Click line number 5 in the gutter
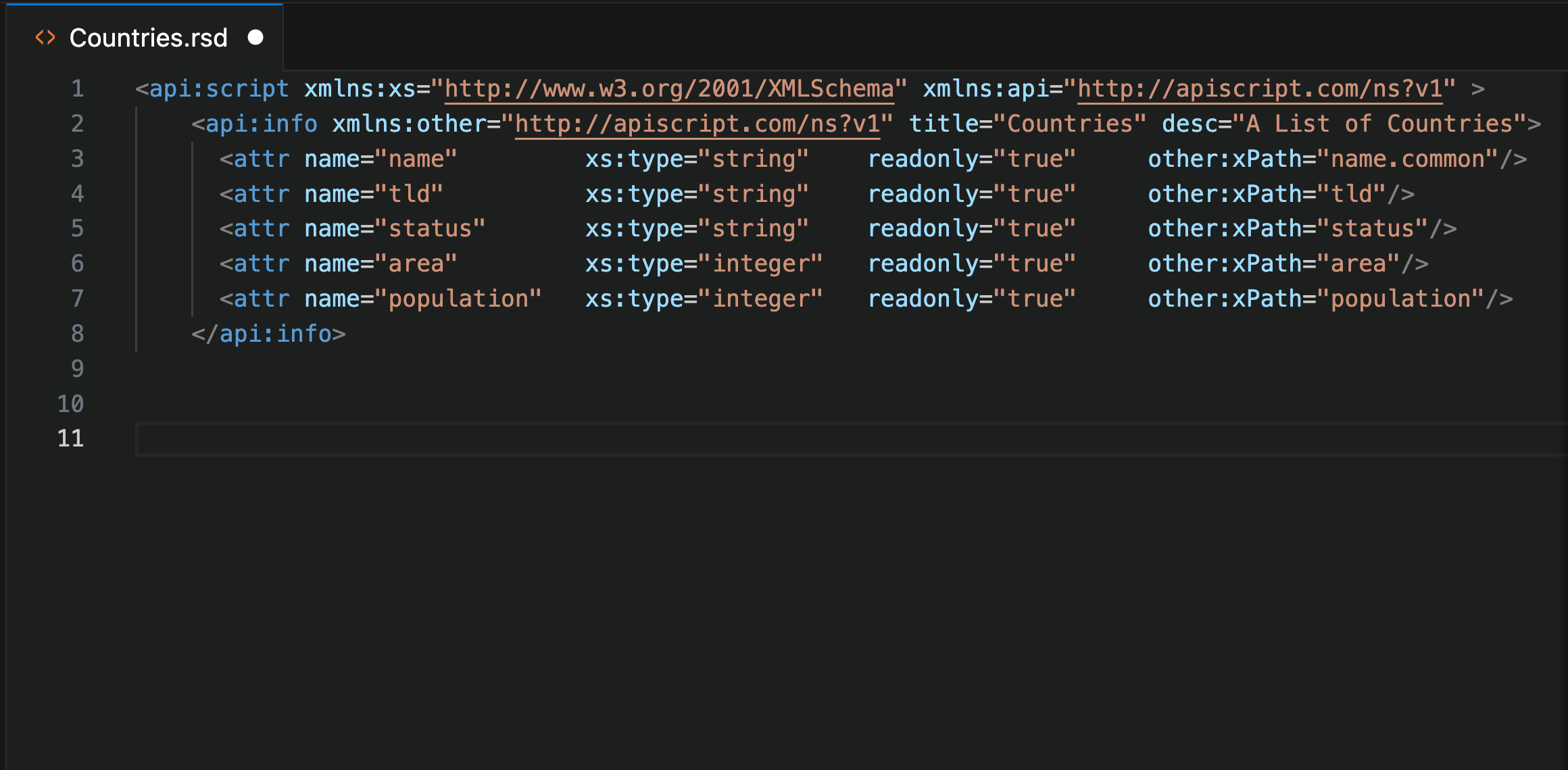The height and width of the screenshot is (770, 1568). click(78, 228)
